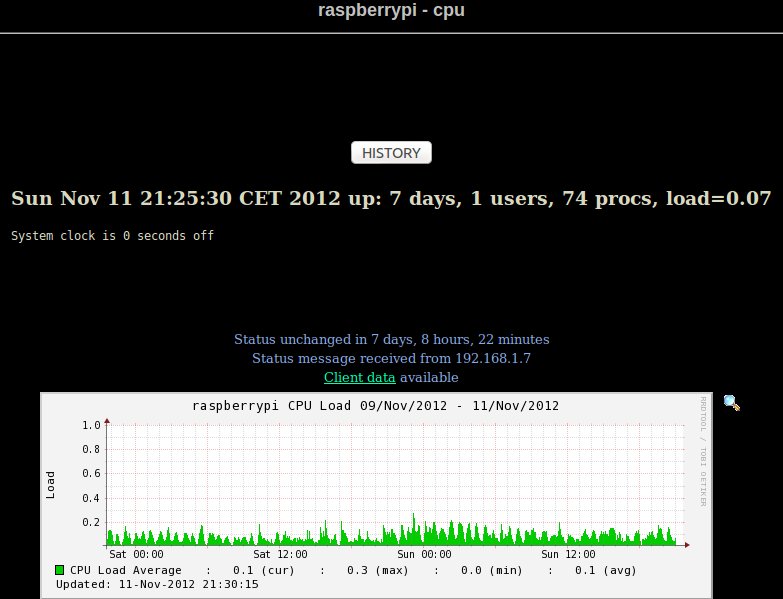783x599 pixels.
Task: Select the 'Status unchanged in 7 days' line
Action: click(392, 339)
